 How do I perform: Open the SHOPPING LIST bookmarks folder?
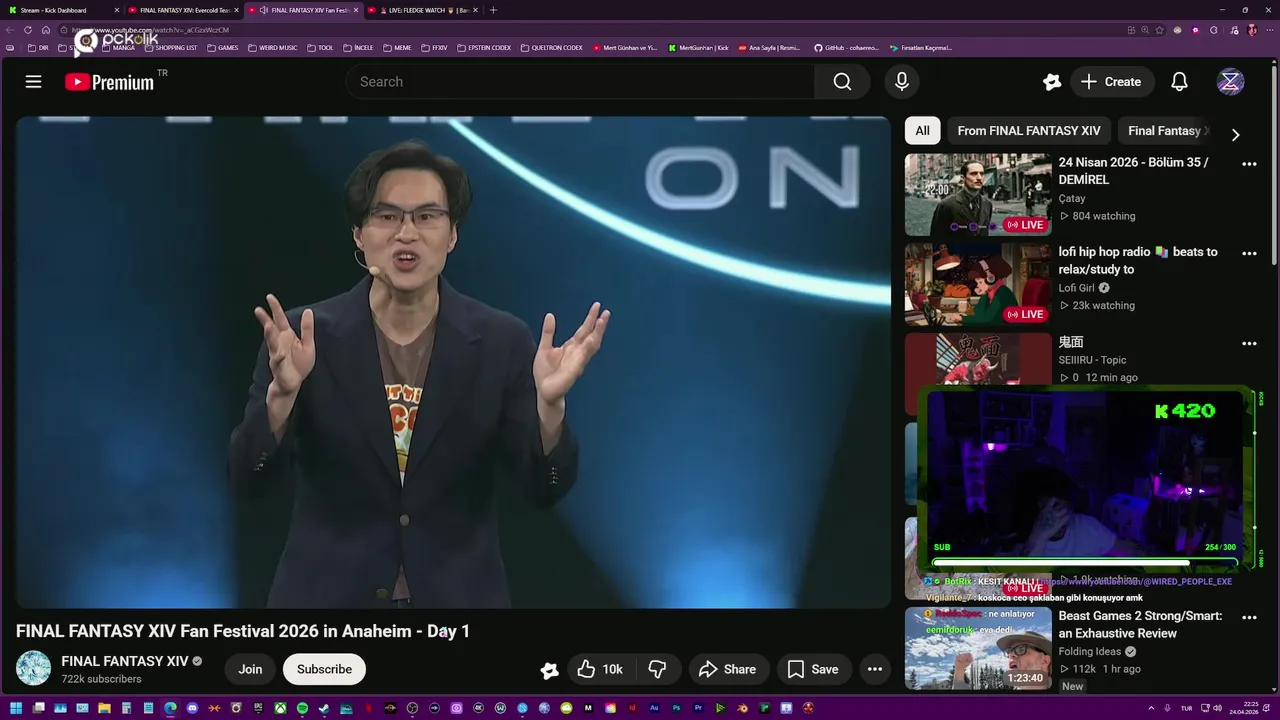(170, 48)
